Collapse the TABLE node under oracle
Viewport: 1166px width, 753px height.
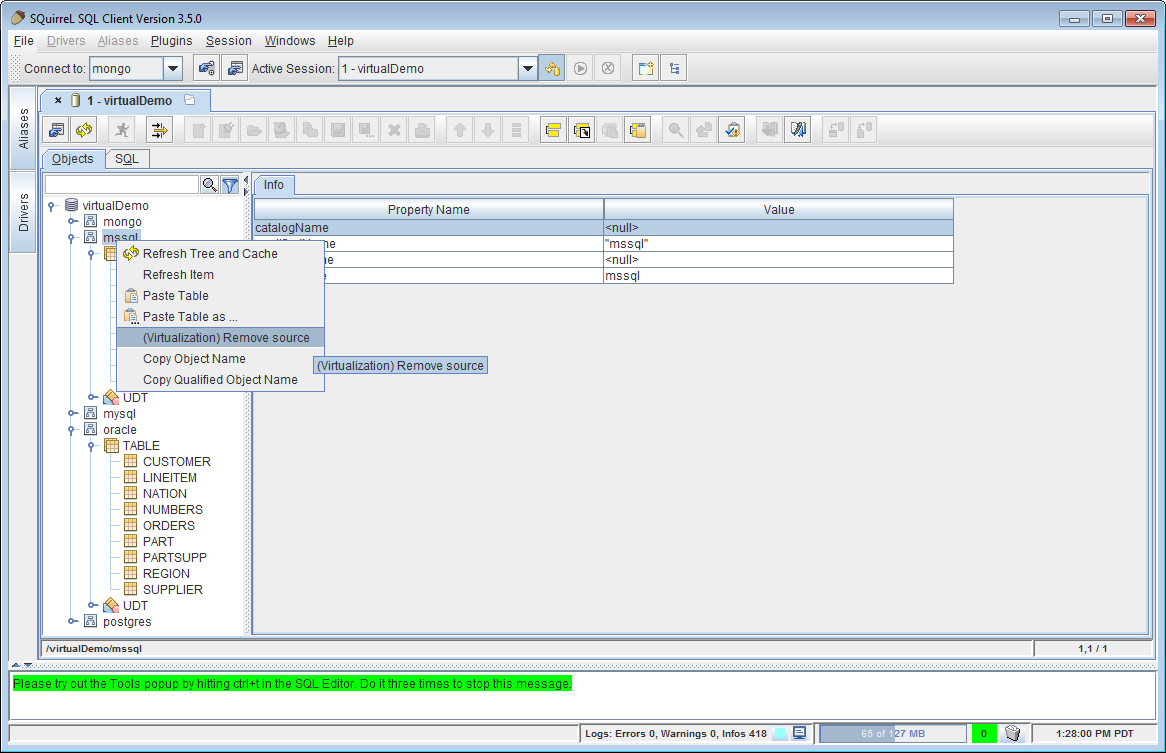pos(92,446)
